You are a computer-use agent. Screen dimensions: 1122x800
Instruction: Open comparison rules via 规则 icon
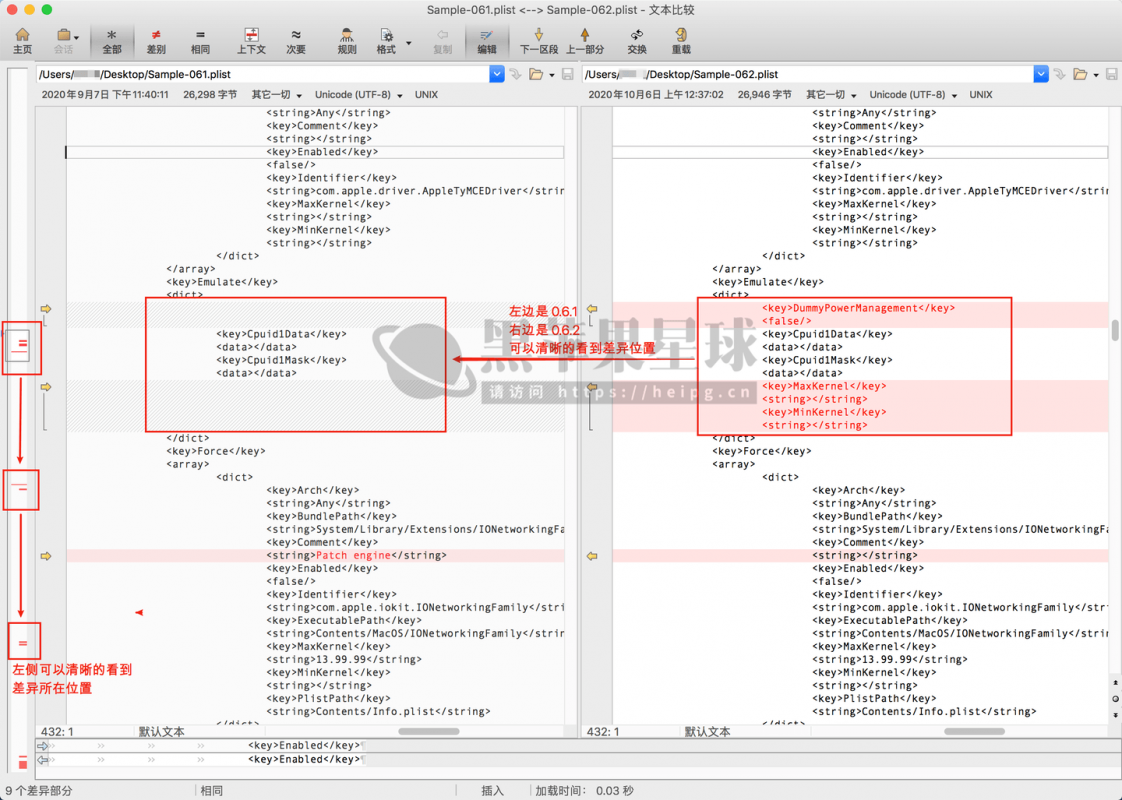(x=346, y=38)
